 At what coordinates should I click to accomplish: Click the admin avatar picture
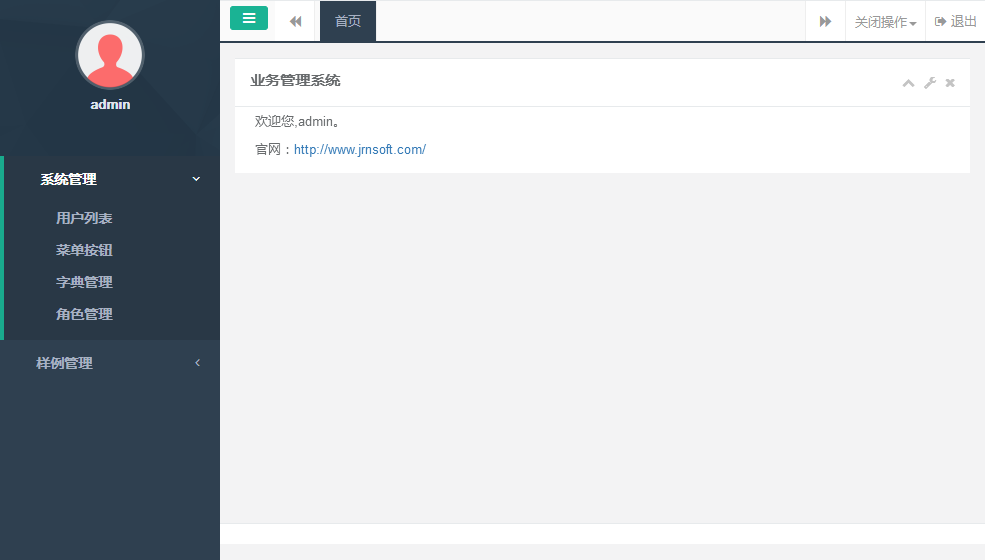[x=110, y=55]
